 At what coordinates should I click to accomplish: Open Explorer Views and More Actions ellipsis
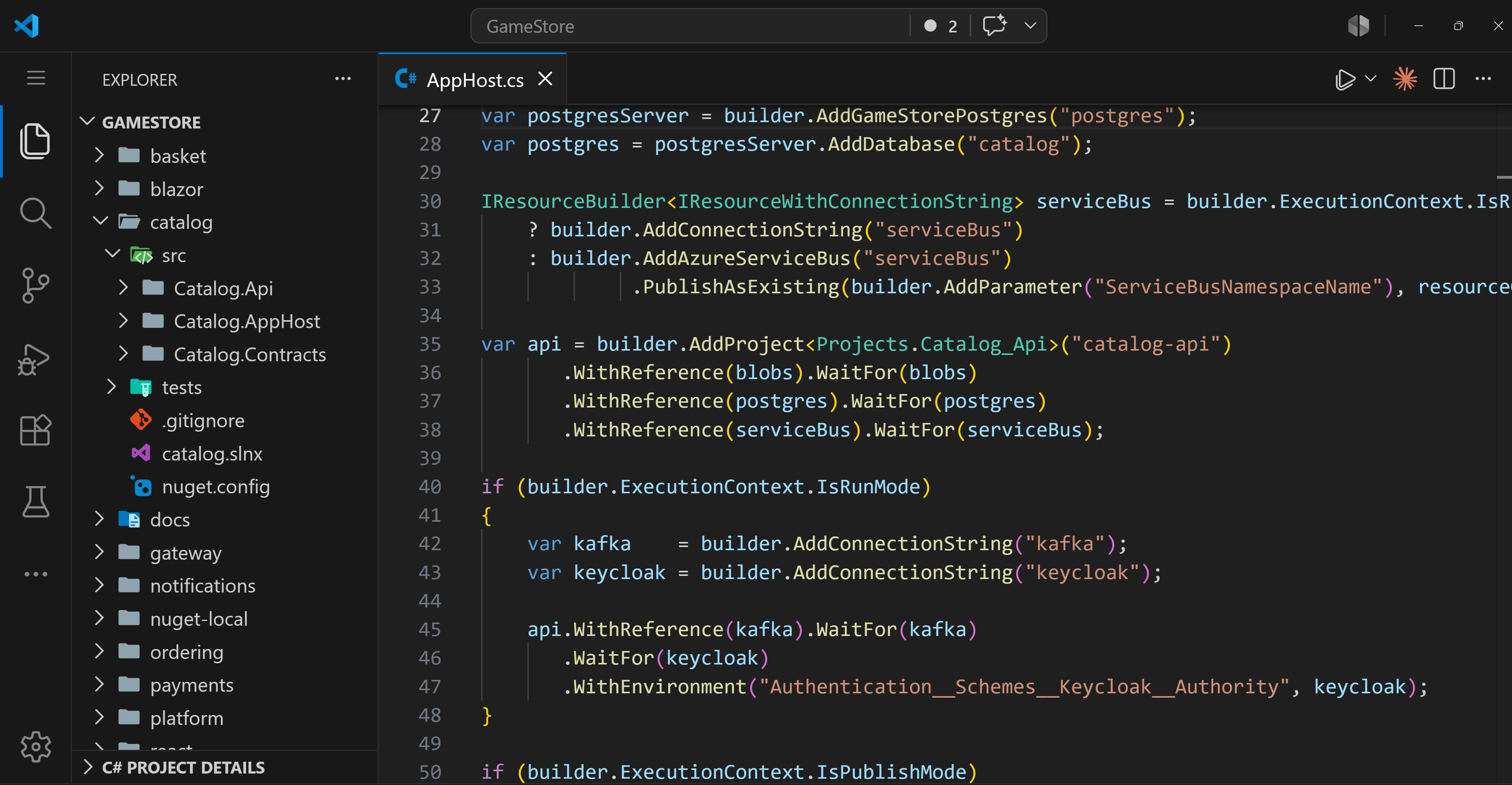[343, 79]
